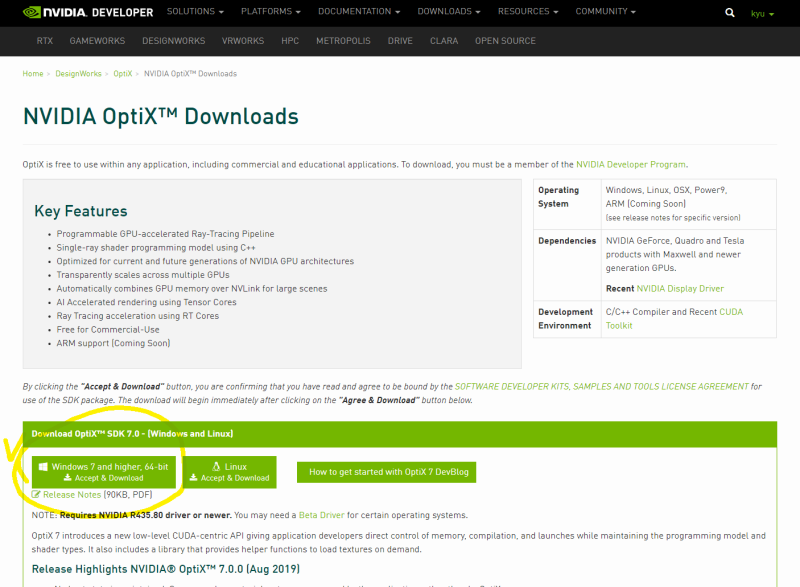Click 'AI Accelerated rendering using Tensor Cores' bullet
The height and width of the screenshot is (587, 800).
146,302
